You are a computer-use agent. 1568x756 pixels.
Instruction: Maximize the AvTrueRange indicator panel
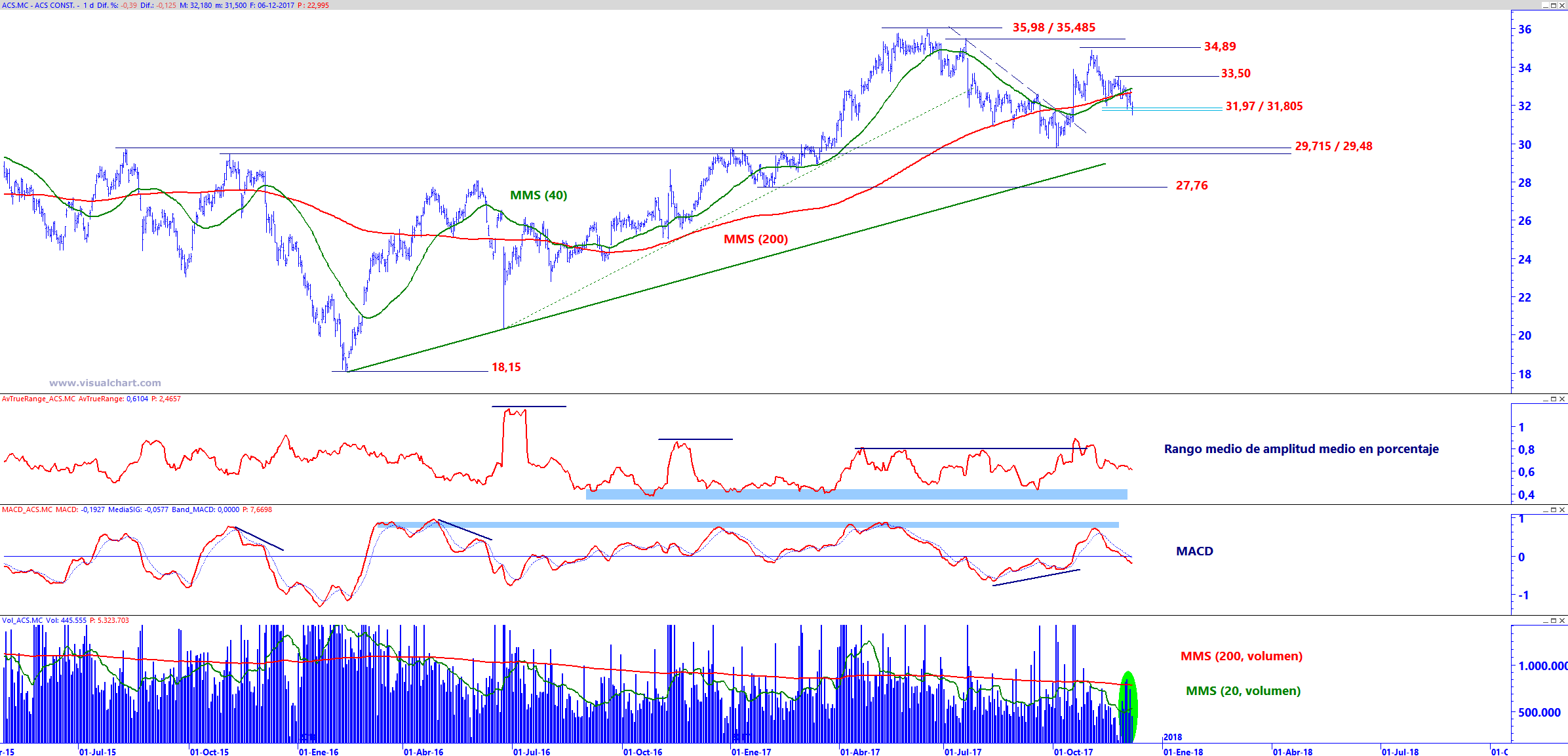(x=1554, y=399)
